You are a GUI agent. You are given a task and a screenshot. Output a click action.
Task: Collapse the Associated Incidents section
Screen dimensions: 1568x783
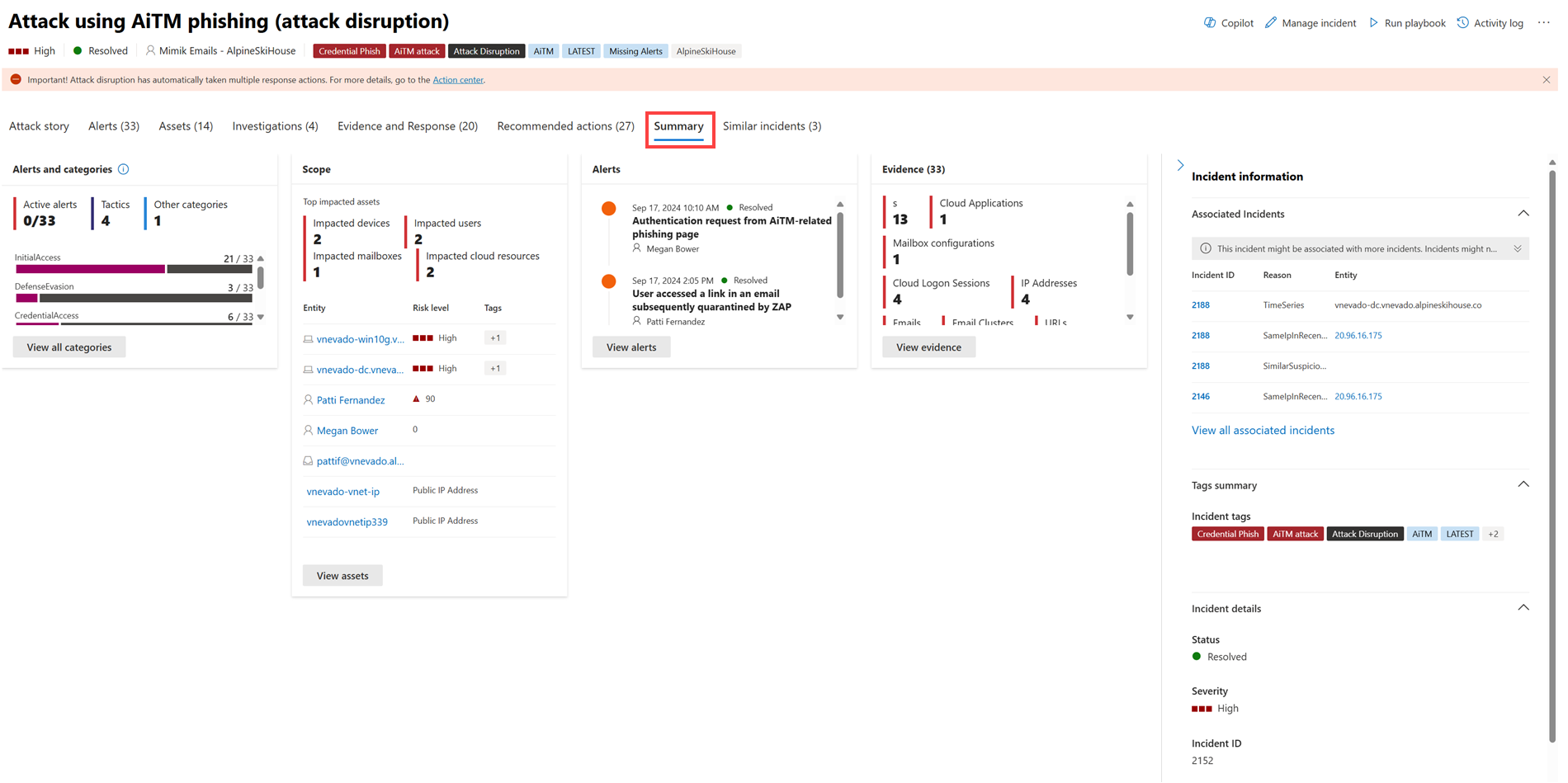point(1523,213)
